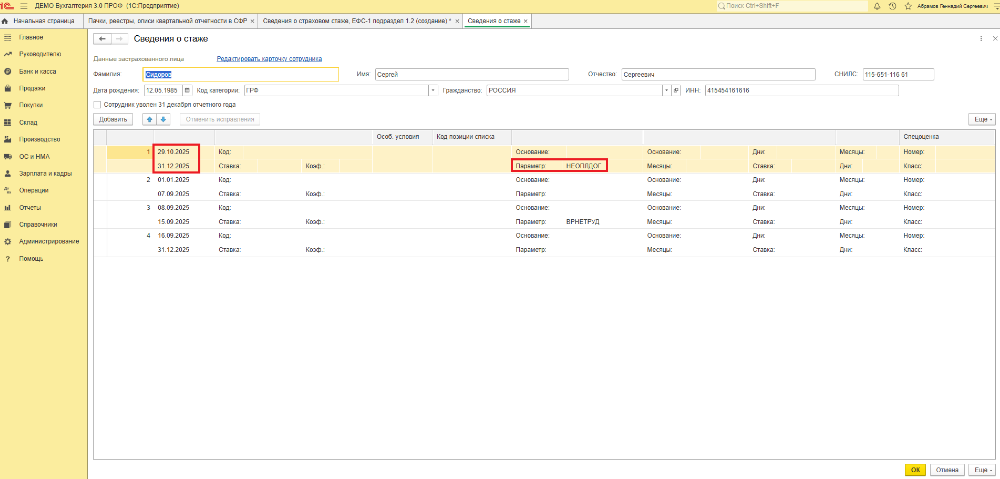Click the Начальная страница home icon
This screenshot has height=479, width=1000.
(5, 21)
